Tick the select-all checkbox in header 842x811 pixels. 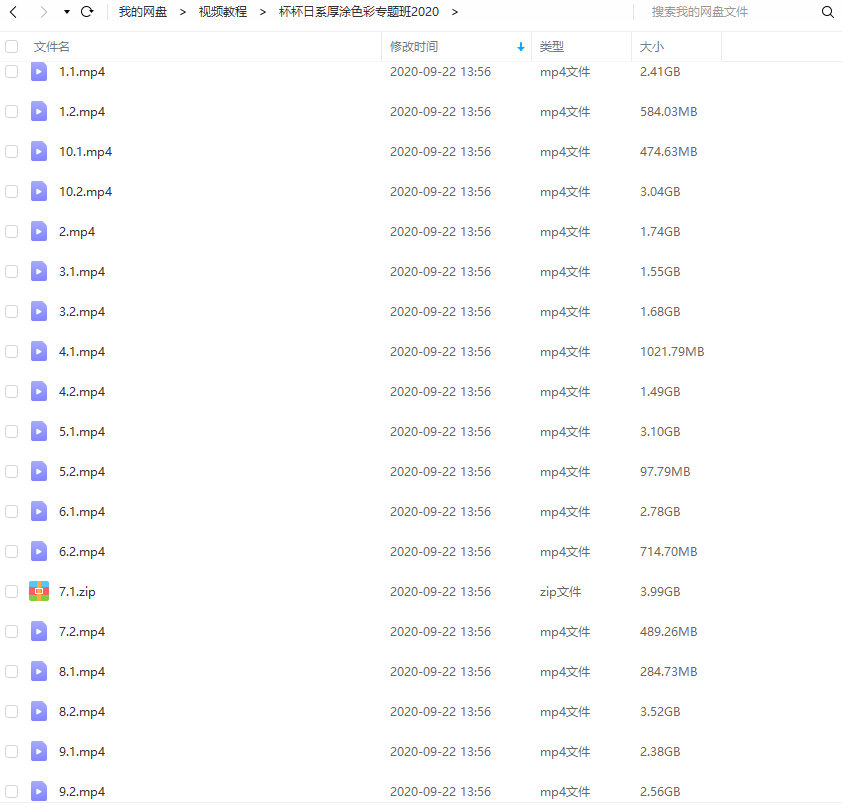pos(11,47)
